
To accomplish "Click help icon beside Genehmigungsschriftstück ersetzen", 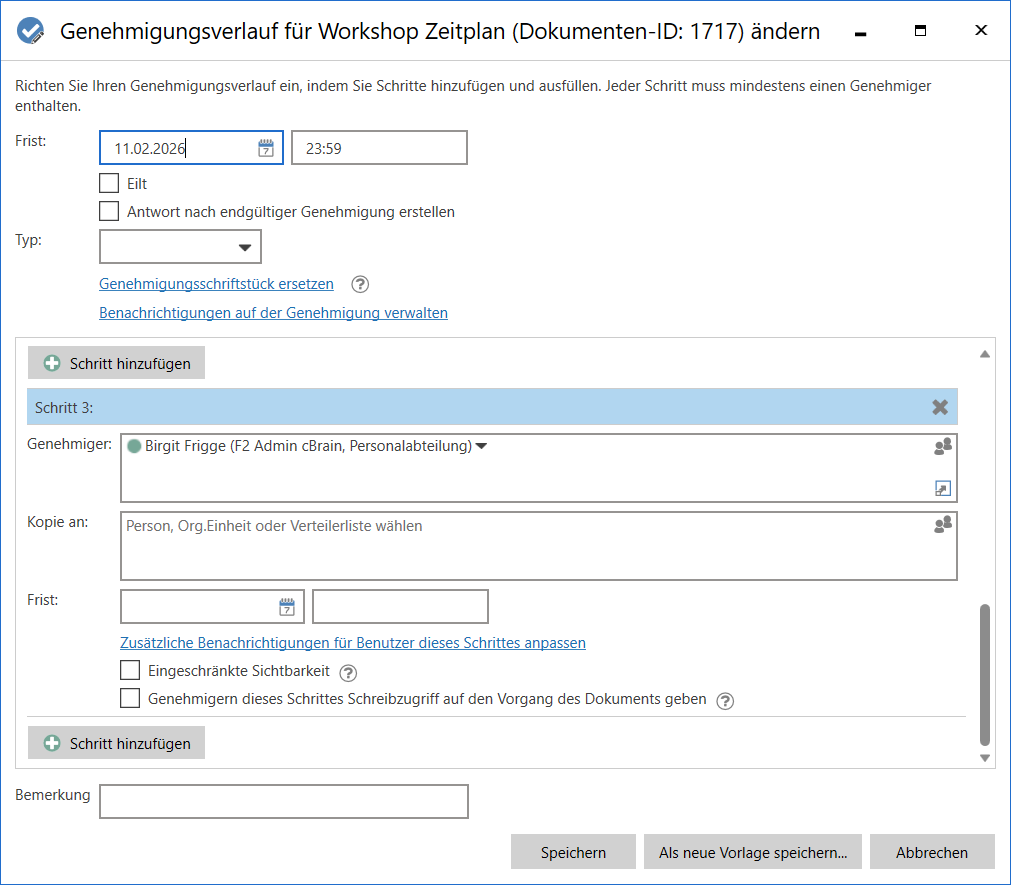I will pos(361,284).
